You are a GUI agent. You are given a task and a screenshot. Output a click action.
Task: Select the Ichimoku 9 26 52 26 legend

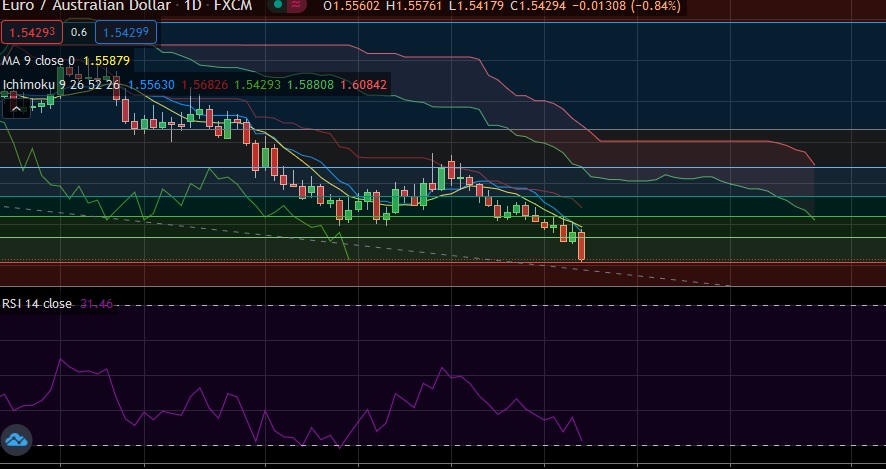tap(61, 85)
